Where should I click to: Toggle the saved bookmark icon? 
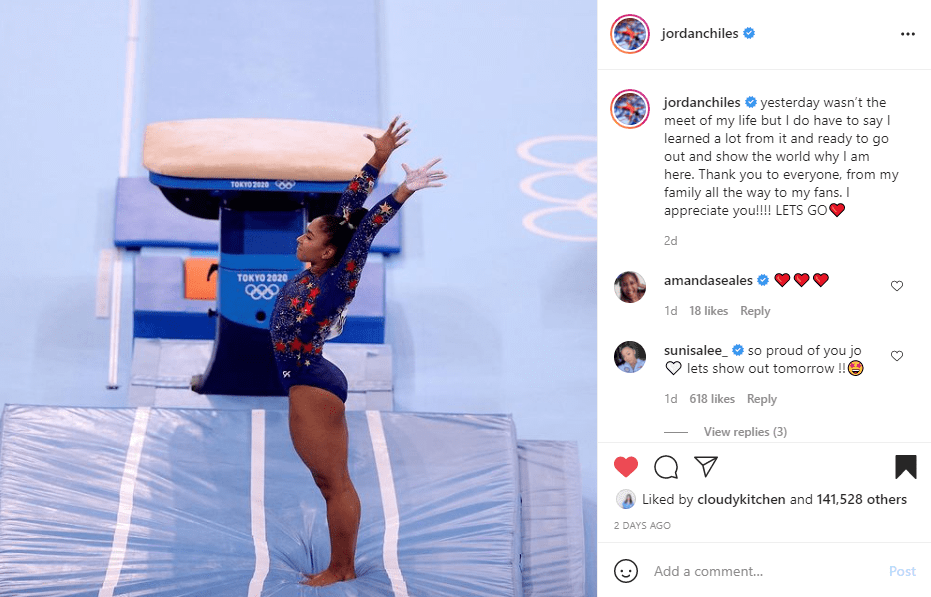pos(905,467)
